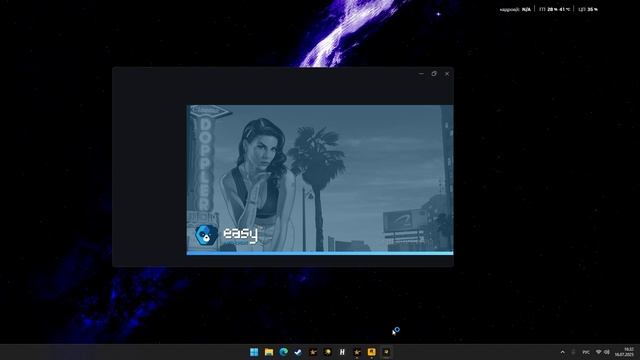
Task: Open File Explorer from the taskbar
Action: 269,352
